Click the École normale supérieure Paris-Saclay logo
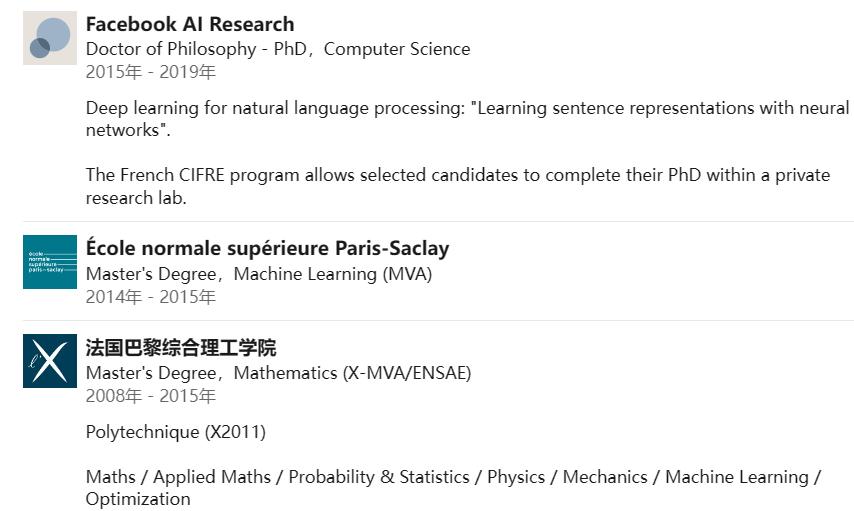 pos(50,262)
